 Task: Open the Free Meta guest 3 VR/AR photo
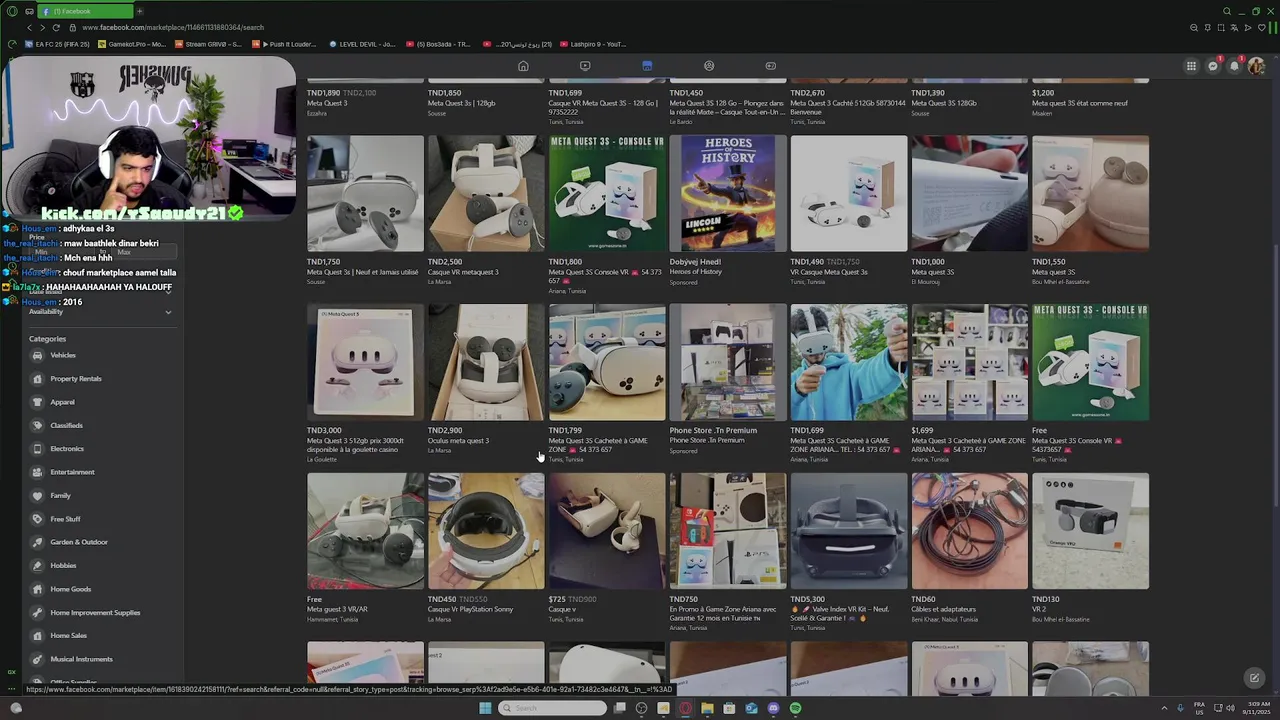(365, 531)
